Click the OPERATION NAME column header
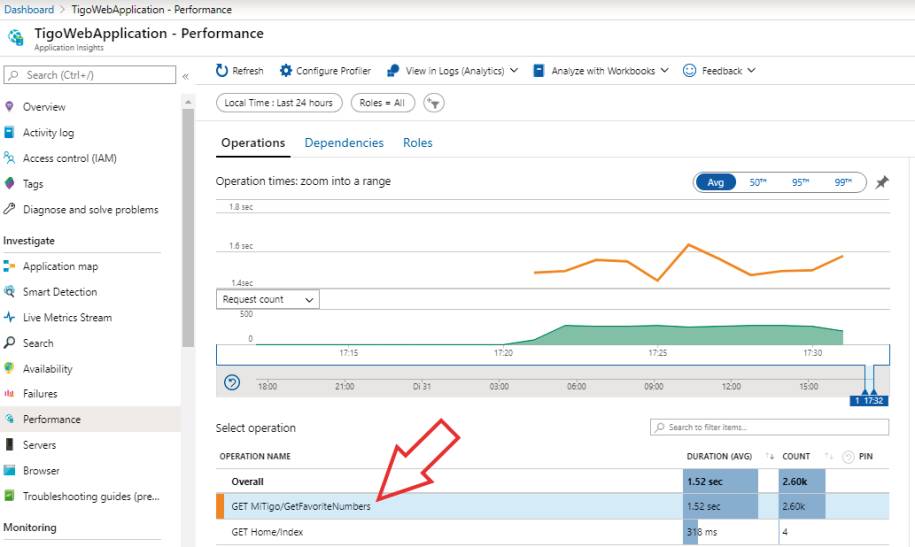Image resolution: width=915 pixels, height=547 pixels. click(x=255, y=457)
